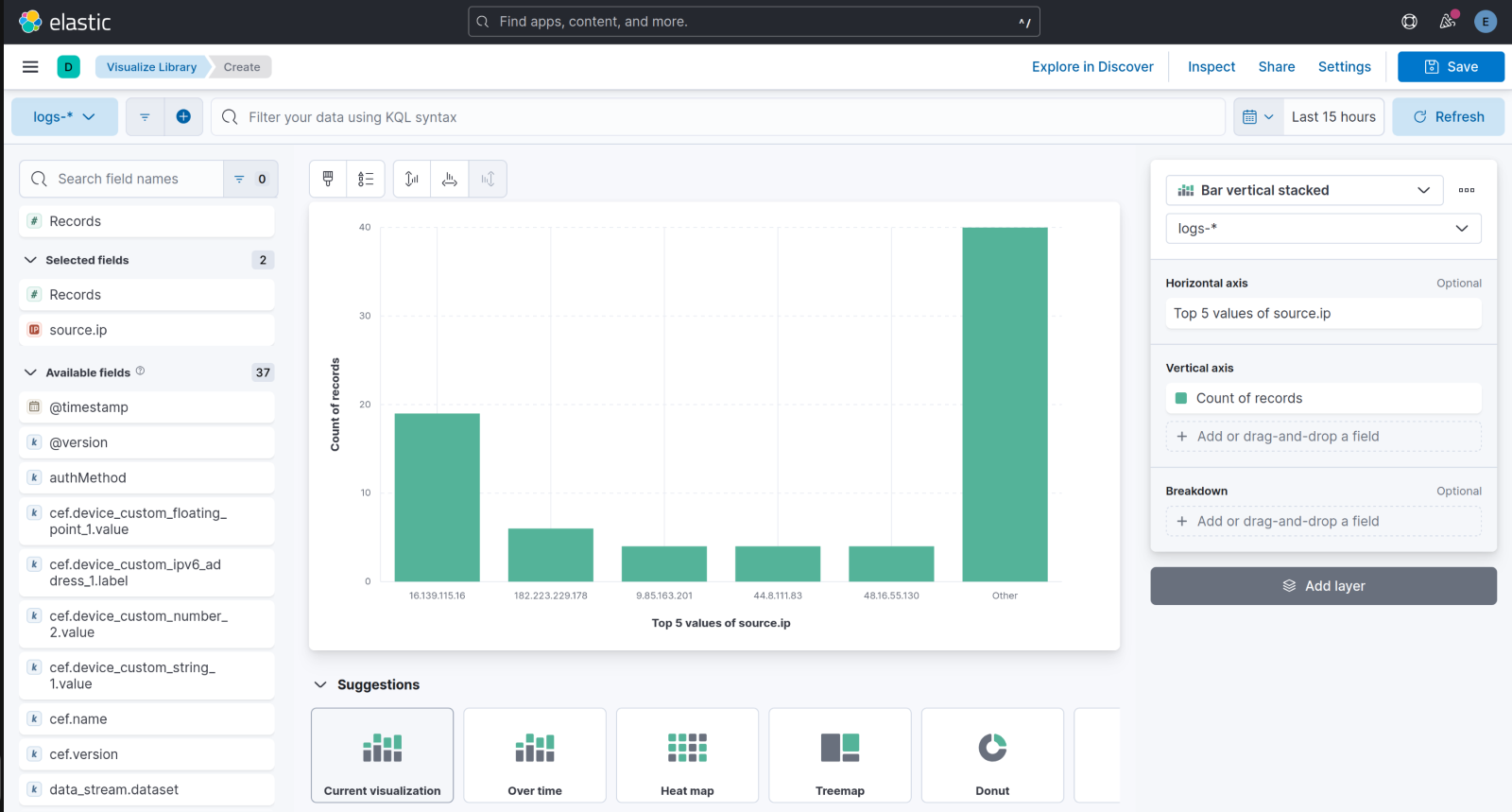1512x812 pixels.
Task: Select the @timestamp field
Action: pos(146,407)
